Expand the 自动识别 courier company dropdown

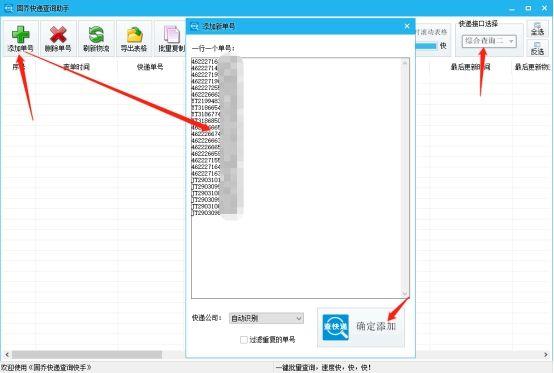click(266, 318)
